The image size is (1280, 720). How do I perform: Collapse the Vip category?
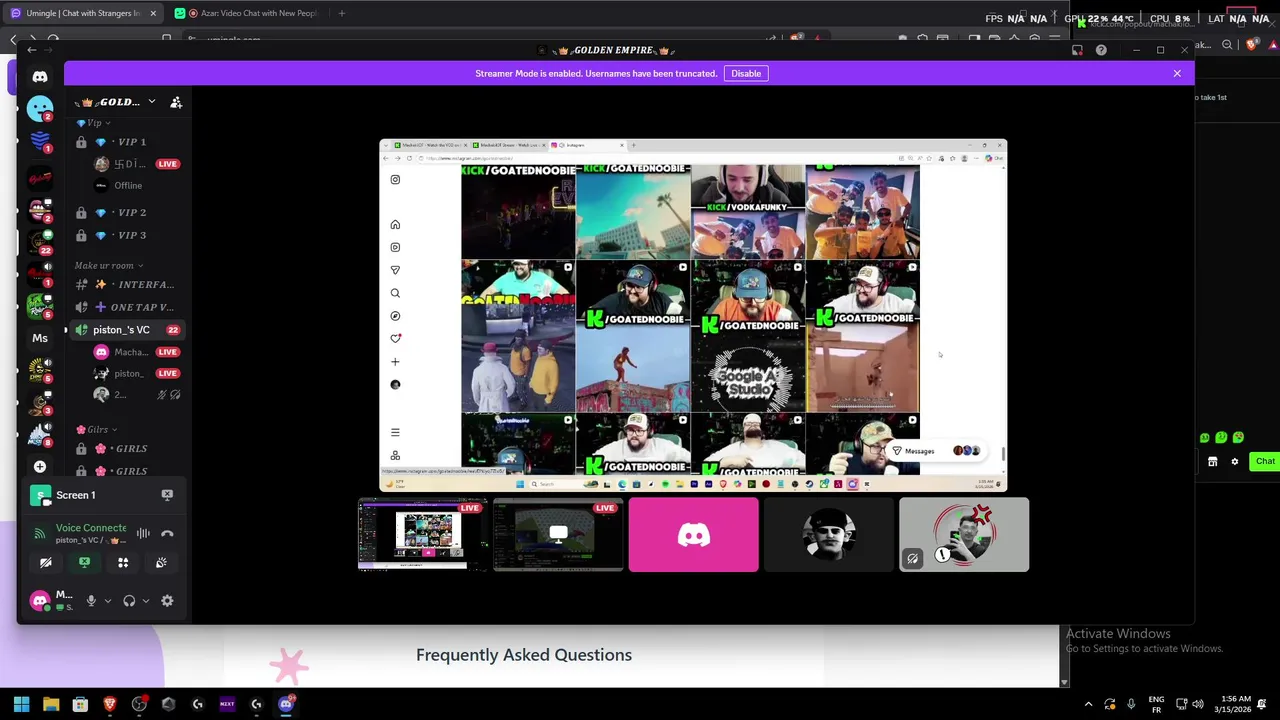(x=93, y=123)
